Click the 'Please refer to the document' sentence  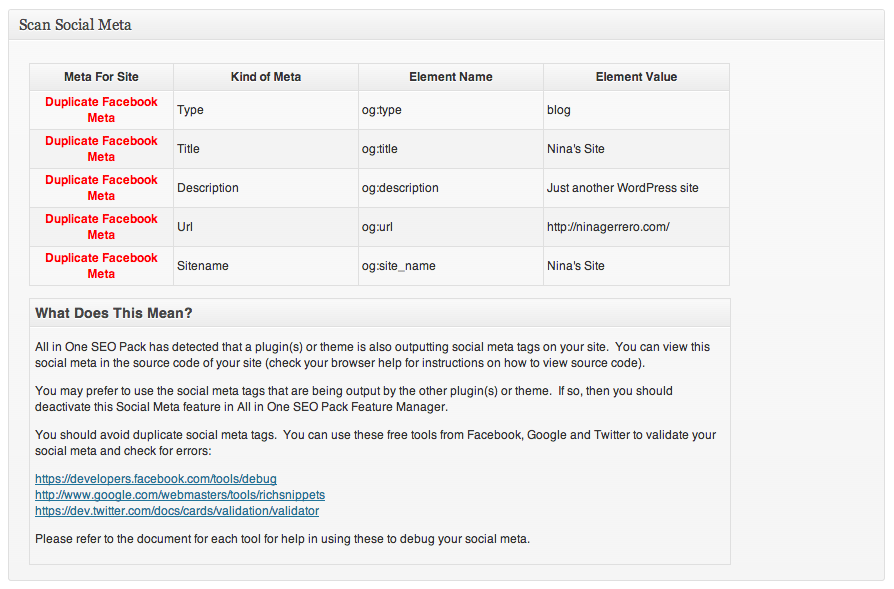click(282, 539)
